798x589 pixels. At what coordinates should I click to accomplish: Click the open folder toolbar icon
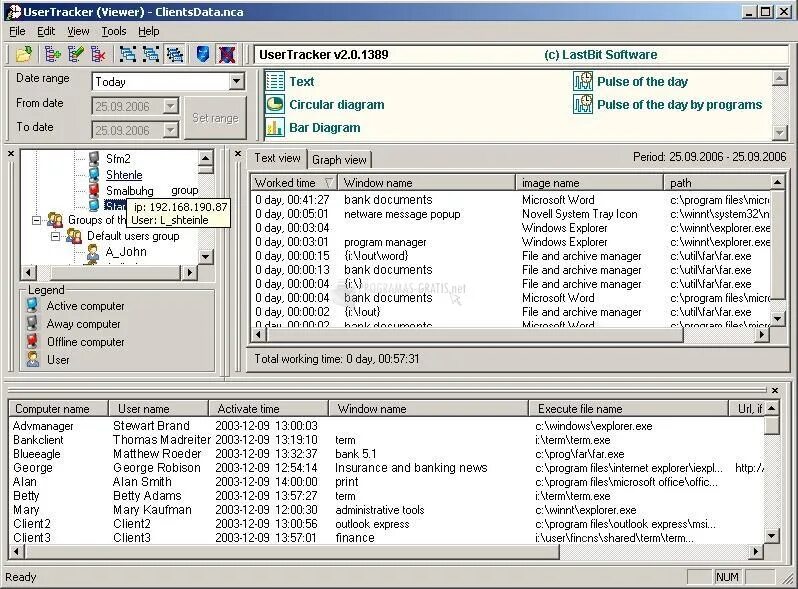[24, 54]
